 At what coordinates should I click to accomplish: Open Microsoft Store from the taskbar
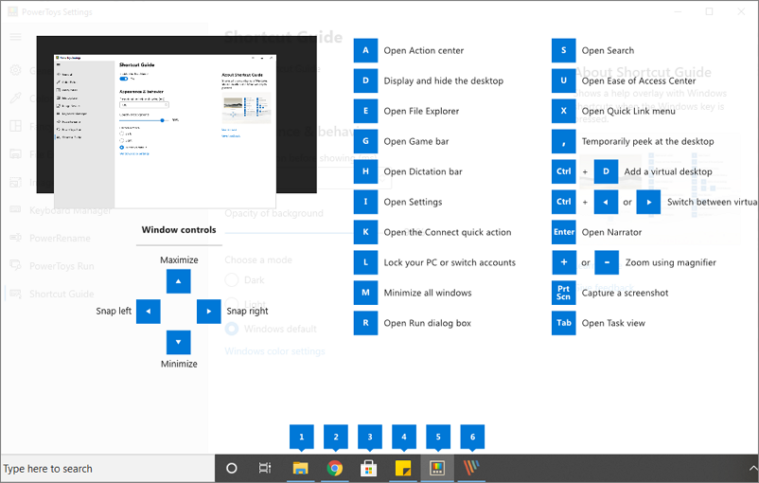click(x=369, y=468)
